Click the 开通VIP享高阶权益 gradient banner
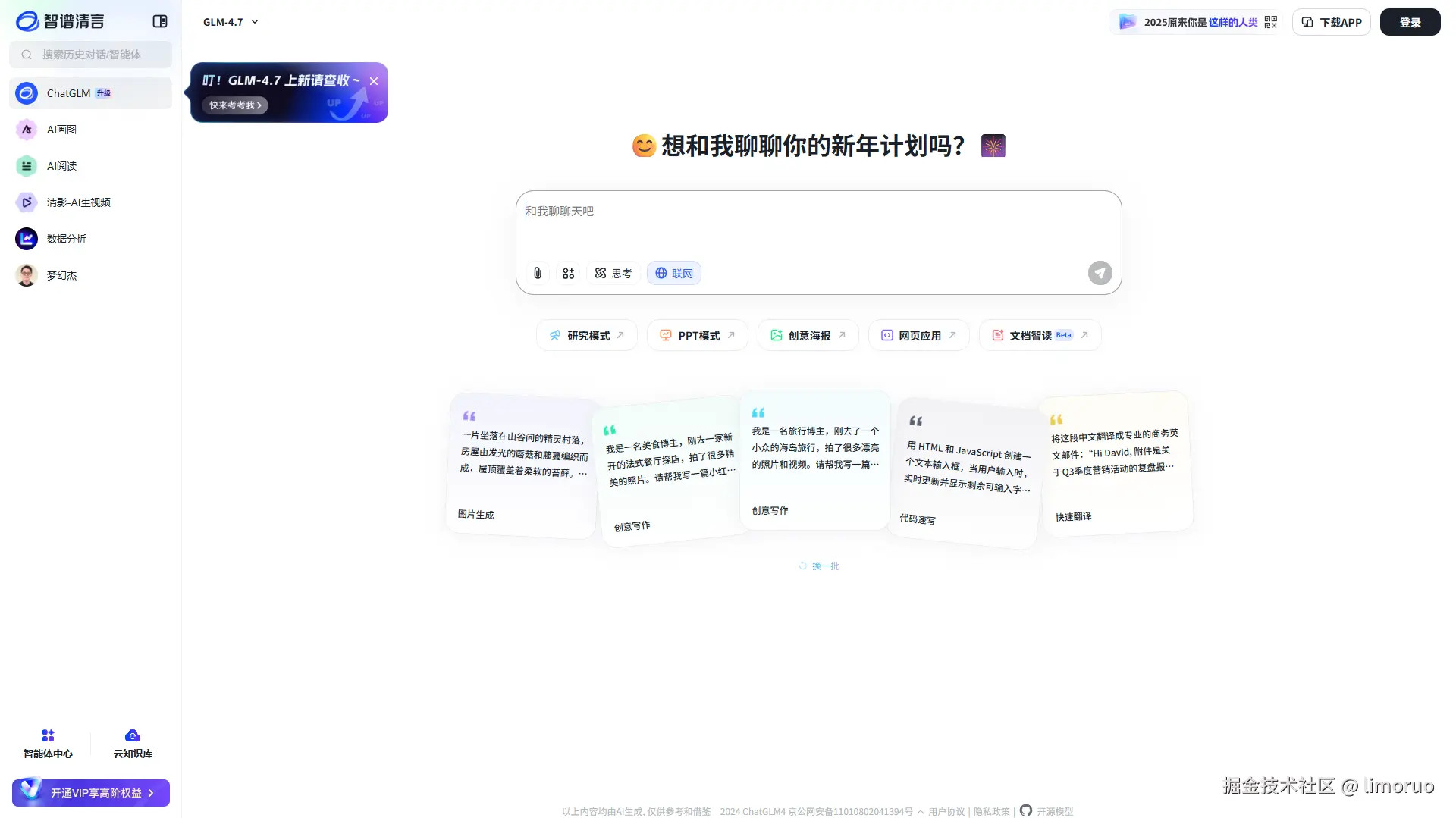The height and width of the screenshot is (818, 1456). coord(90,792)
